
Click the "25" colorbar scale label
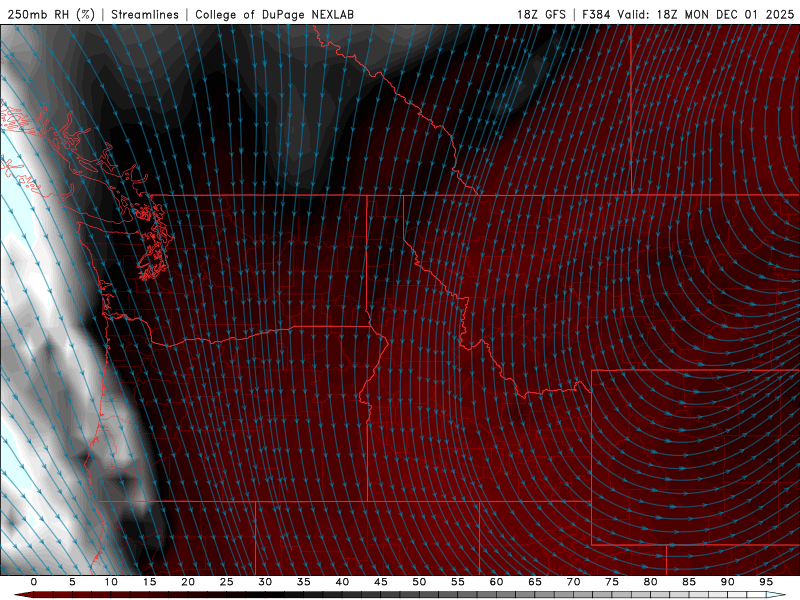[x=227, y=582]
